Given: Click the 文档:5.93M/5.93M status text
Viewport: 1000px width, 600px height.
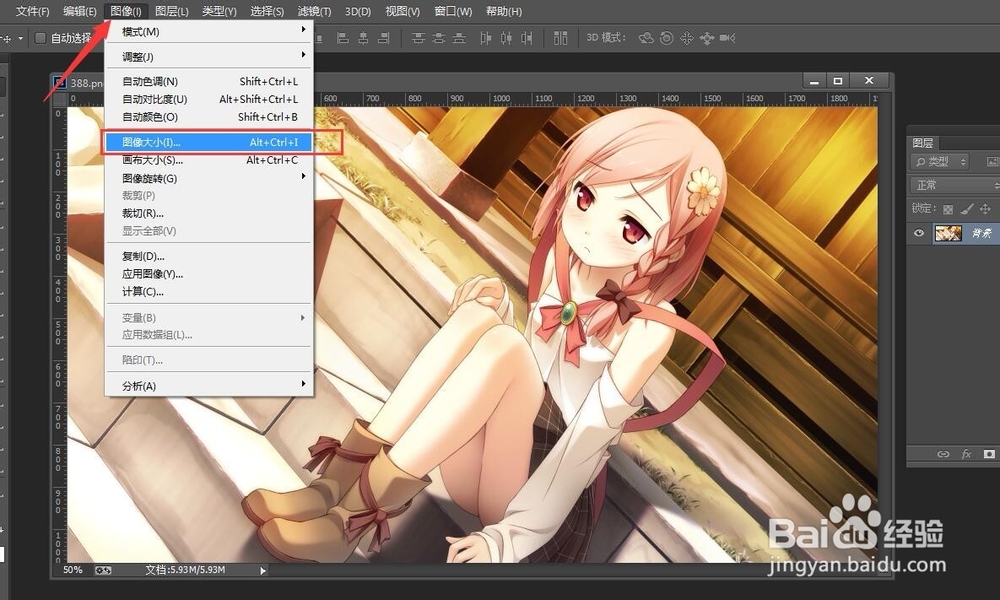Looking at the screenshot, I should pos(185,570).
